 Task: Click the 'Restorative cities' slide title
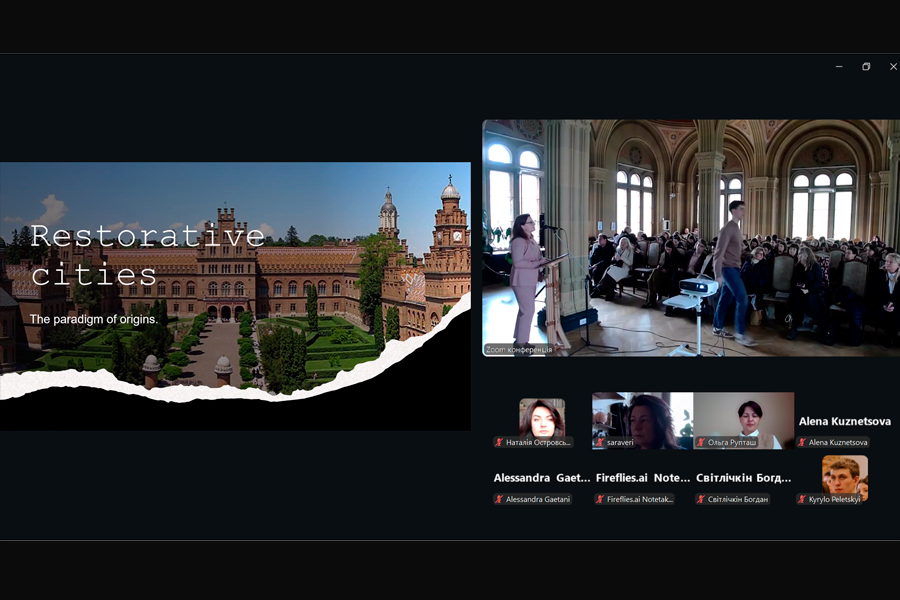pos(147,255)
